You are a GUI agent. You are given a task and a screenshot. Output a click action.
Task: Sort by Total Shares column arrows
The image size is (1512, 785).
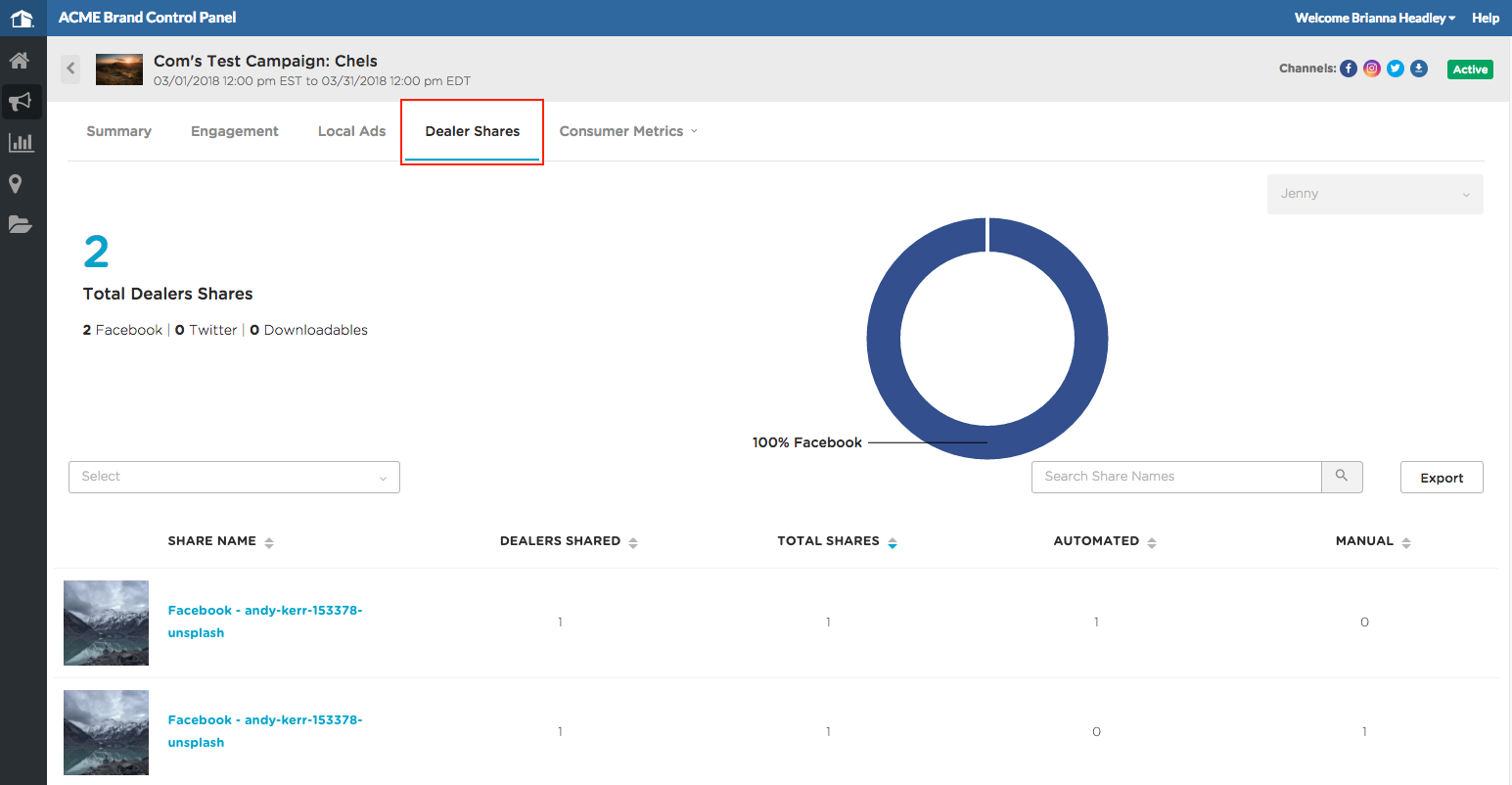click(893, 542)
